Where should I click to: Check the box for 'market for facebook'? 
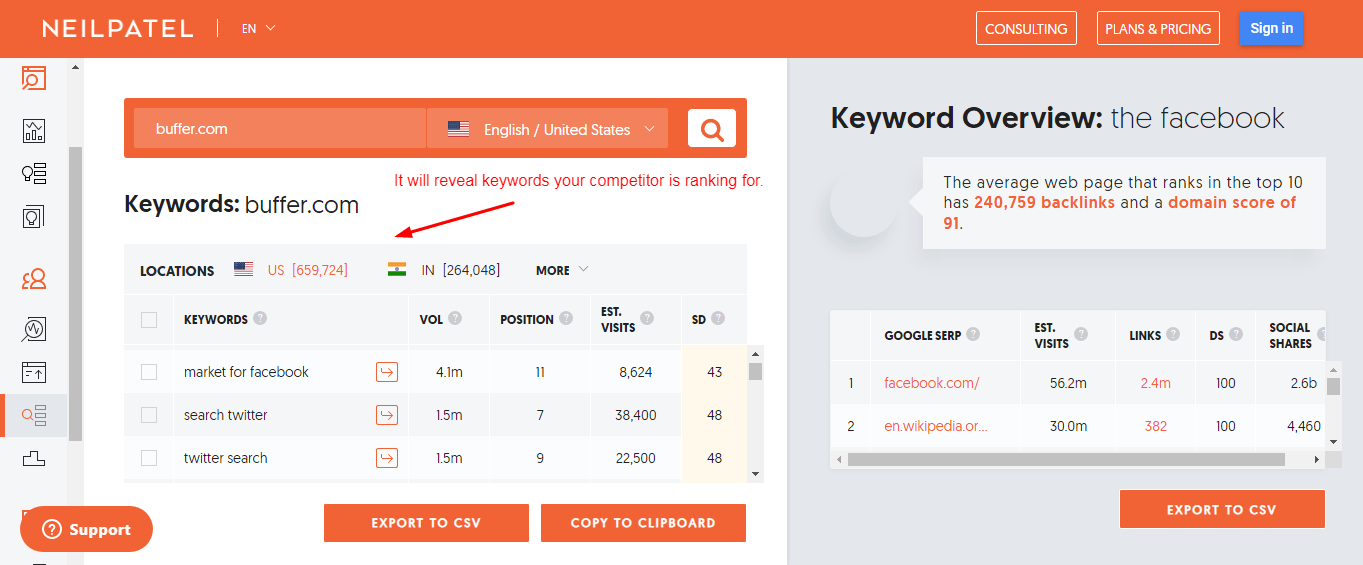point(149,372)
